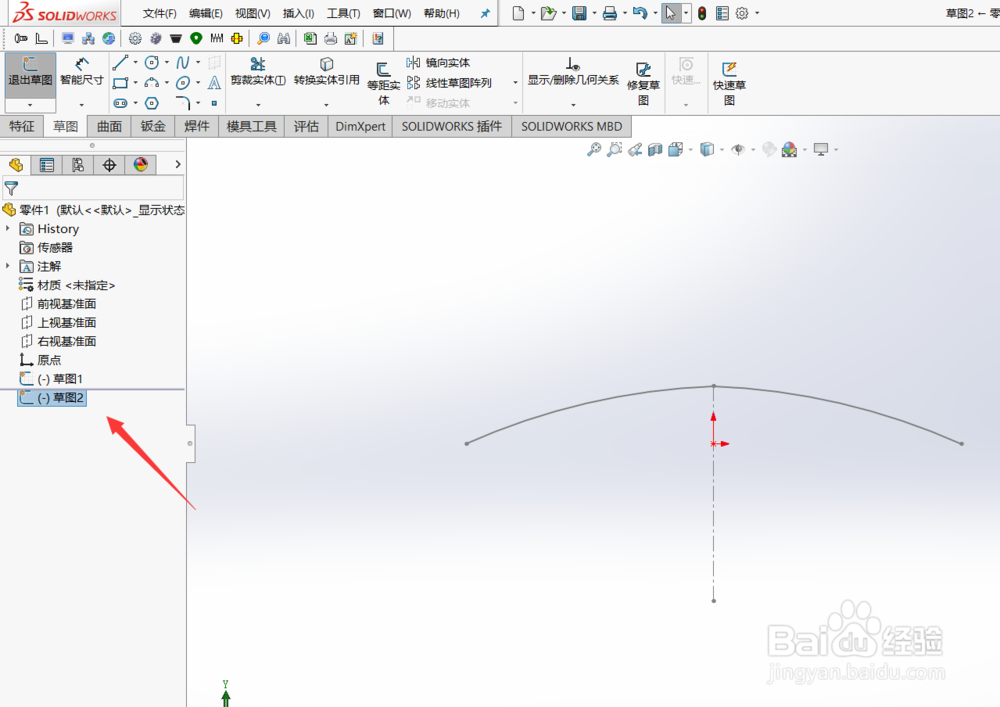Click Repair Sketch (修复草图) tool

tap(643, 83)
